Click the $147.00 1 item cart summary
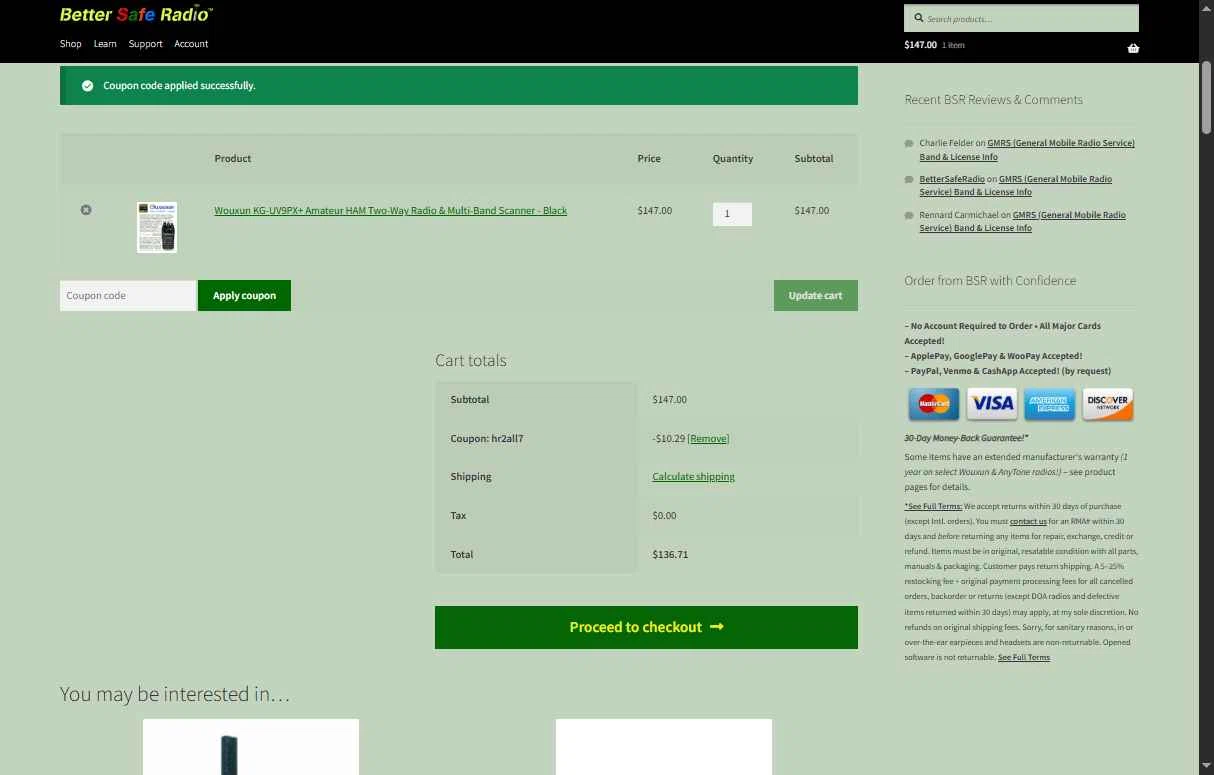This screenshot has height=775, width=1214. tap(934, 45)
